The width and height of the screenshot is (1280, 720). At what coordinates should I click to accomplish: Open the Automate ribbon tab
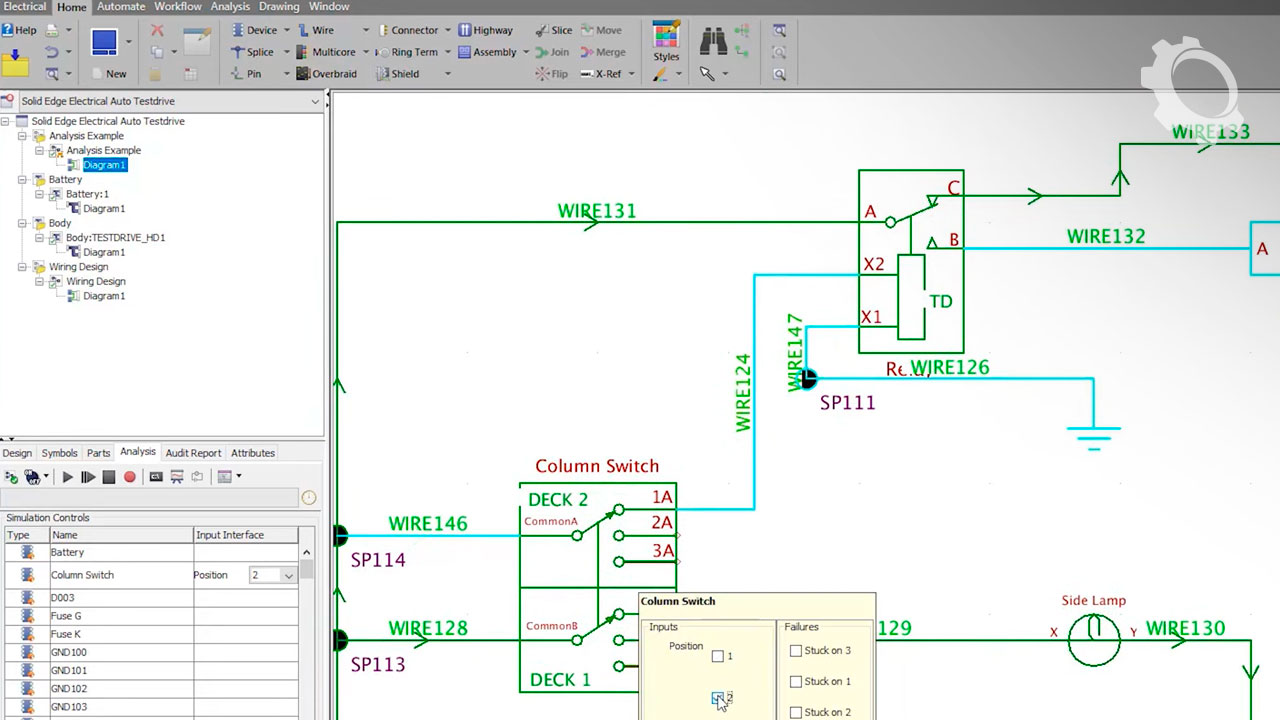(120, 7)
